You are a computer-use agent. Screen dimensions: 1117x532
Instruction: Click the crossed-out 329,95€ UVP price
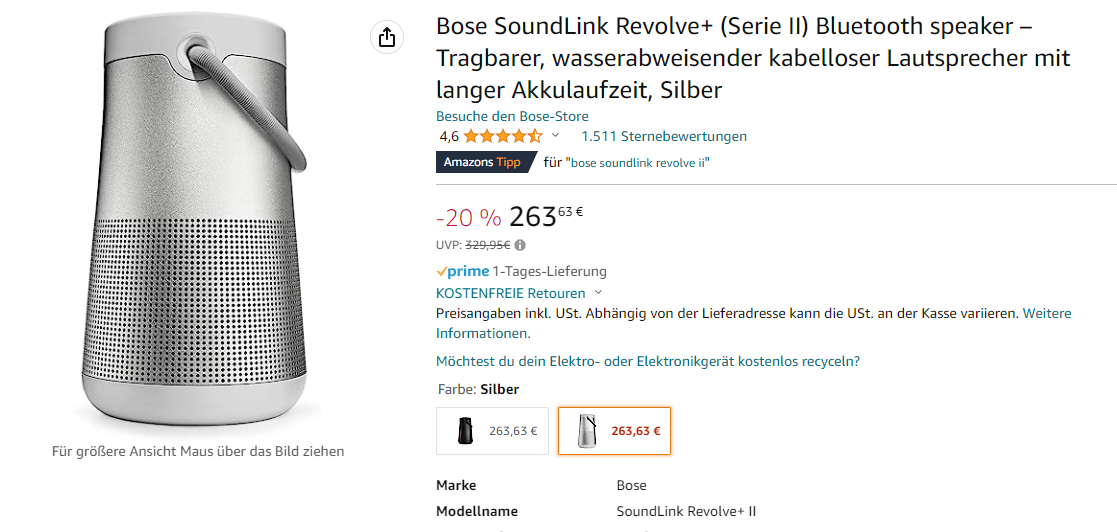point(488,245)
